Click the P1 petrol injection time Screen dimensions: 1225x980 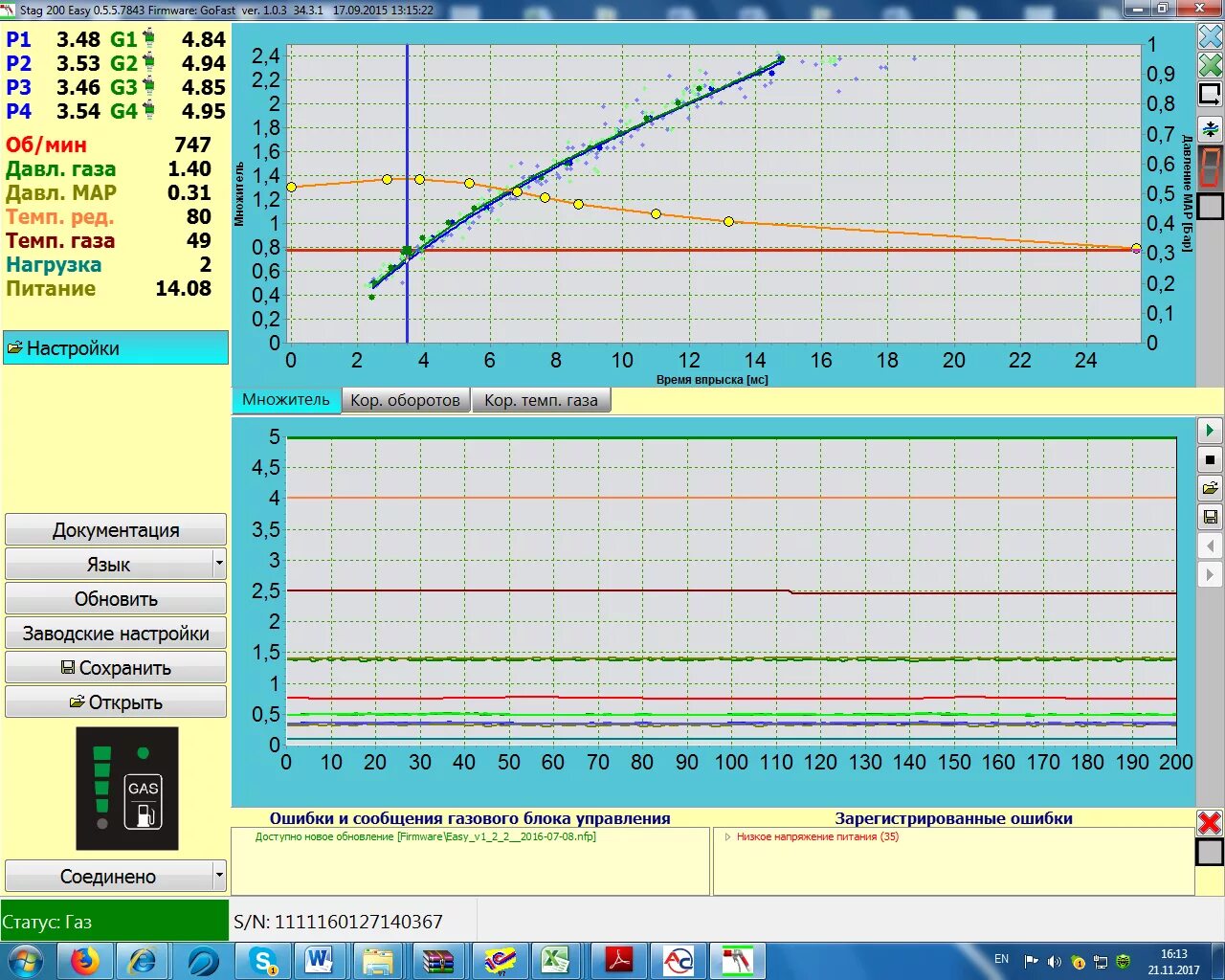click(53, 39)
